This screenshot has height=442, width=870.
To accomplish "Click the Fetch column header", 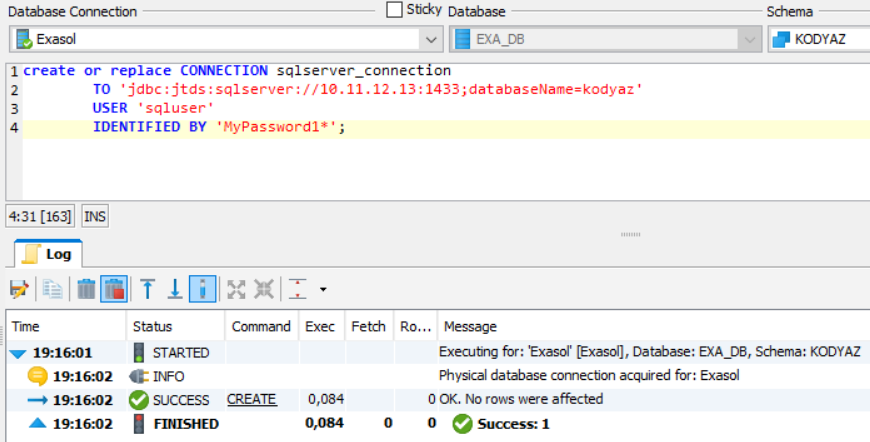I will (x=369, y=327).
